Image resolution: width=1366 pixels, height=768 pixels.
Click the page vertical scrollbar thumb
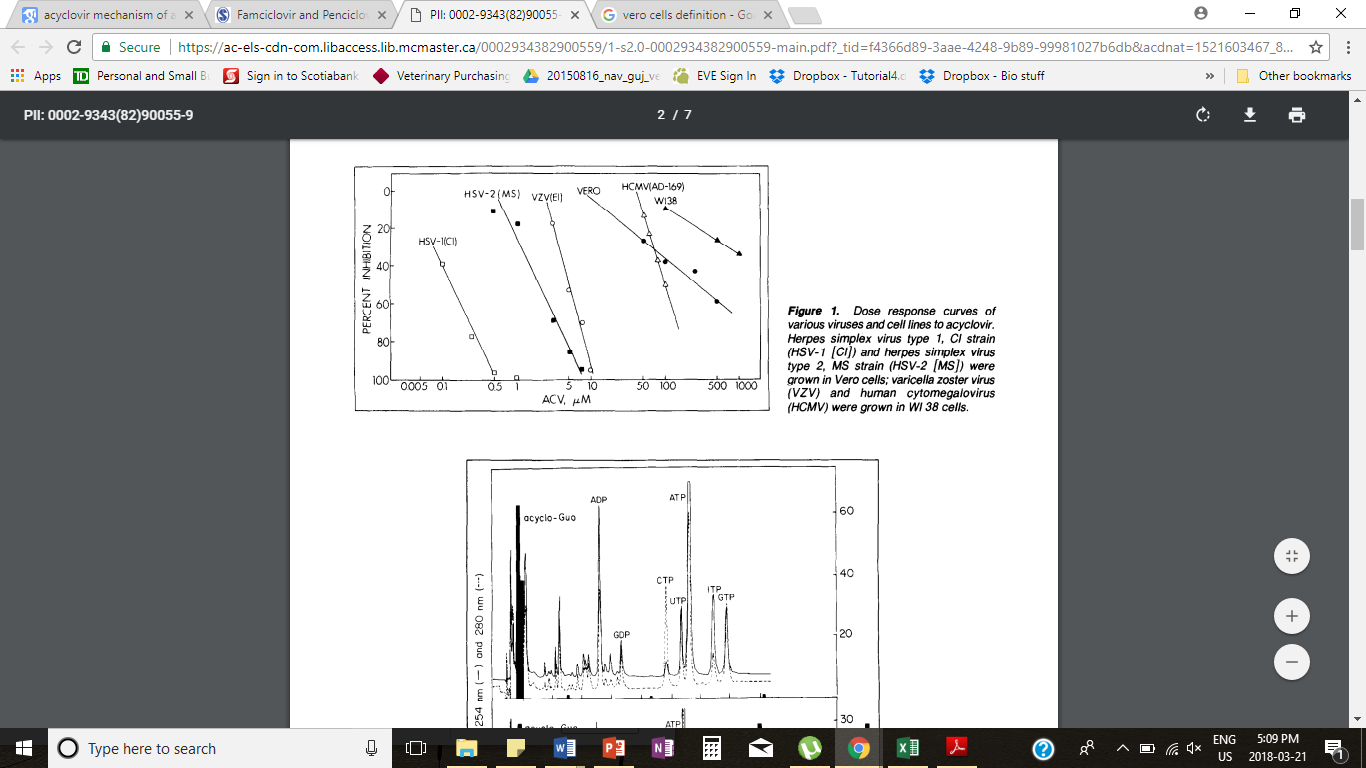click(x=1357, y=223)
